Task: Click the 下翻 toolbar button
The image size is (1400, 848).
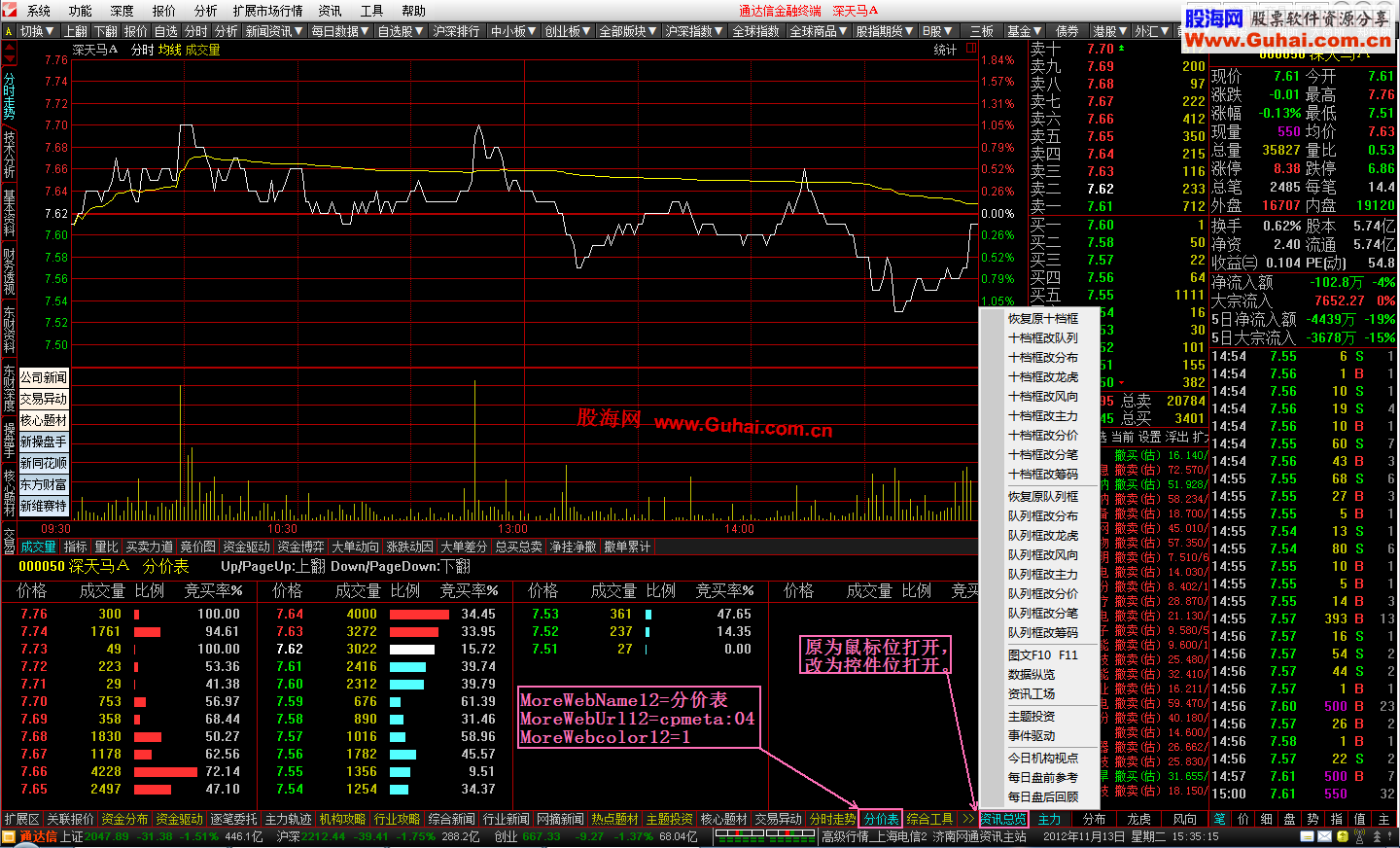Action: [106, 31]
